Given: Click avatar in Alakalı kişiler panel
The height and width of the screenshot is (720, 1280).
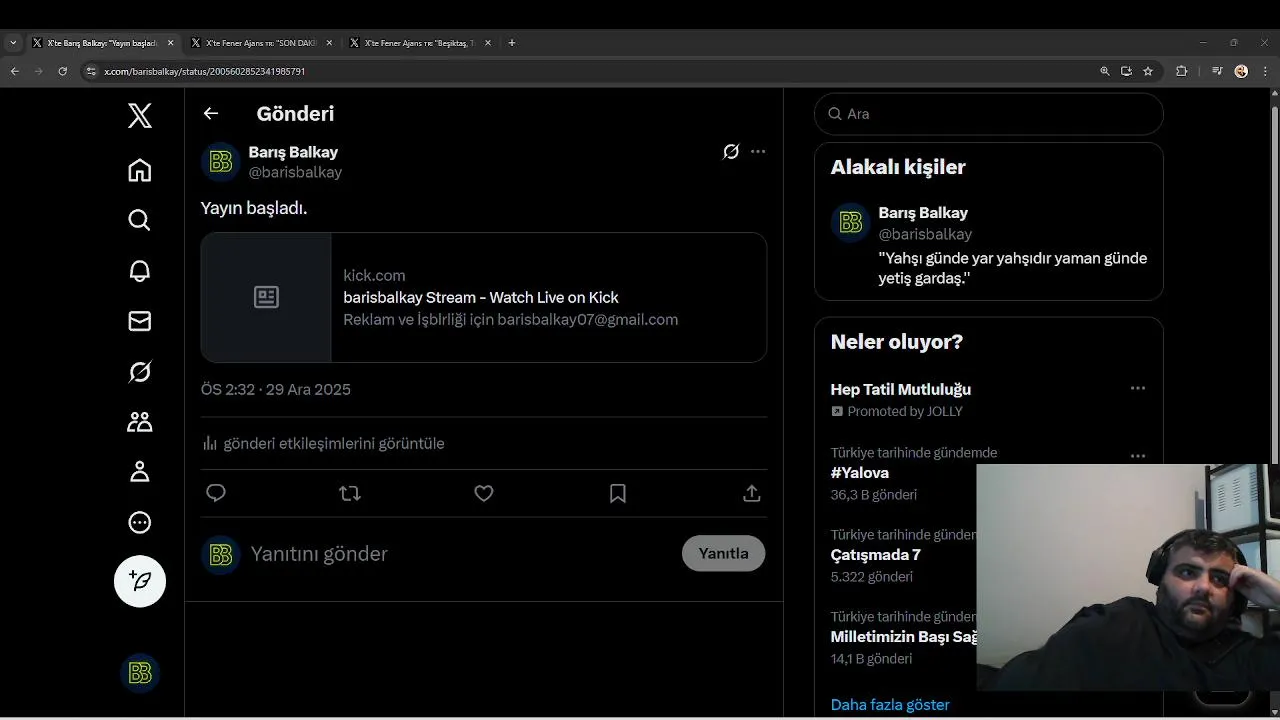Looking at the screenshot, I should point(851,223).
